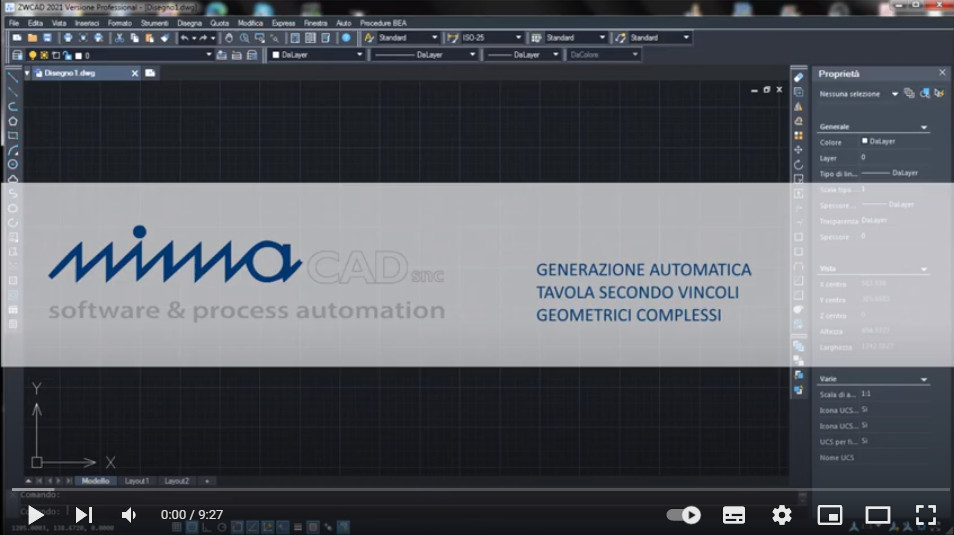Open the Inserisci menu
This screenshot has width=954, height=535.
click(87, 23)
